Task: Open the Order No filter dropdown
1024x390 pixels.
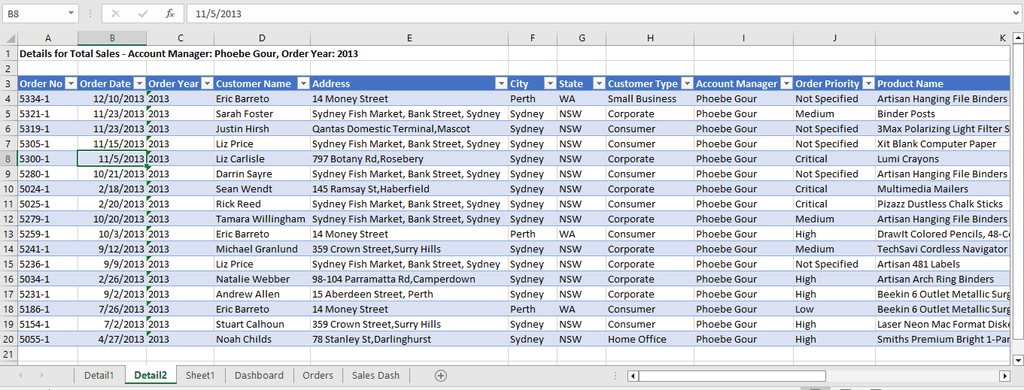Action: pyautogui.click(x=71, y=84)
